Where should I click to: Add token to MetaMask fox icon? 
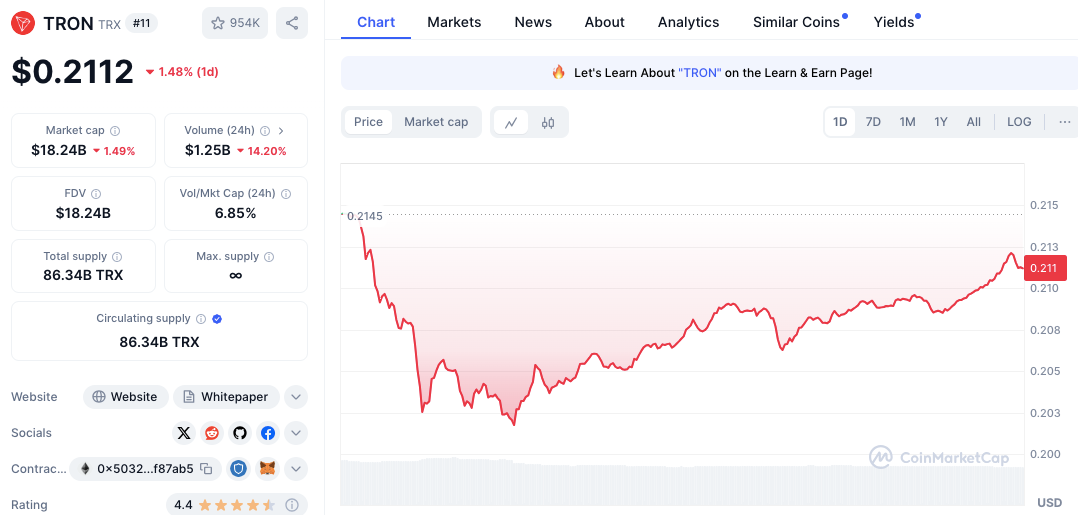point(268,469)
